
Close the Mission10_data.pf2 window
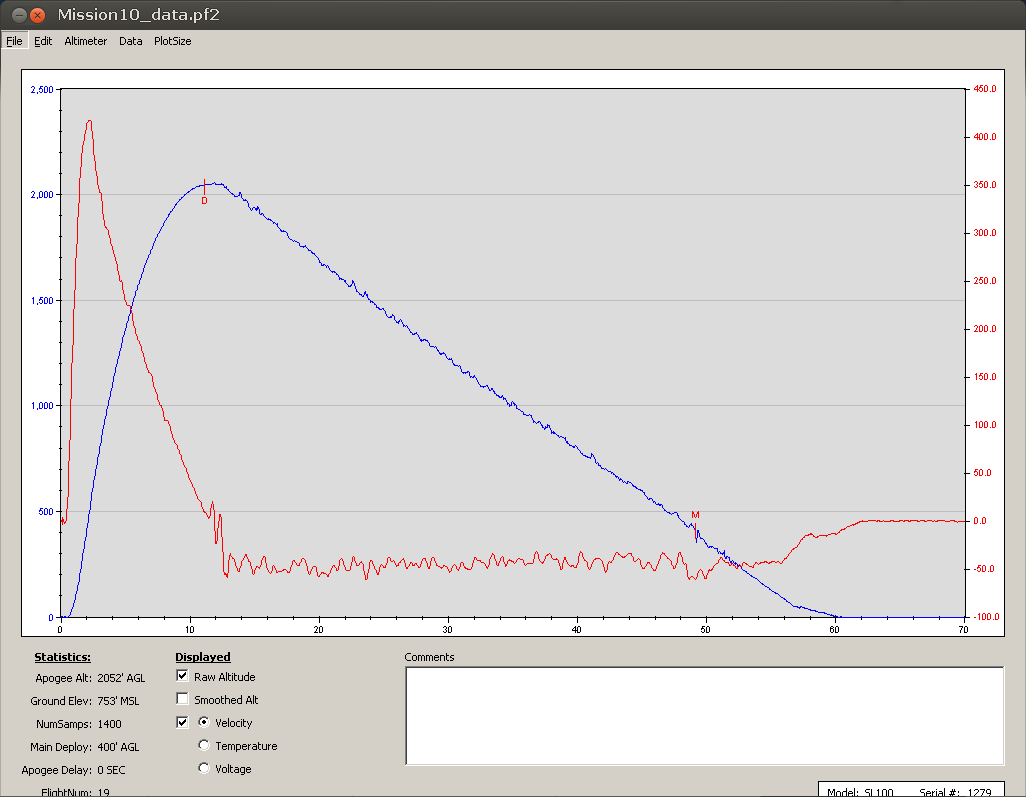(38, 14)
